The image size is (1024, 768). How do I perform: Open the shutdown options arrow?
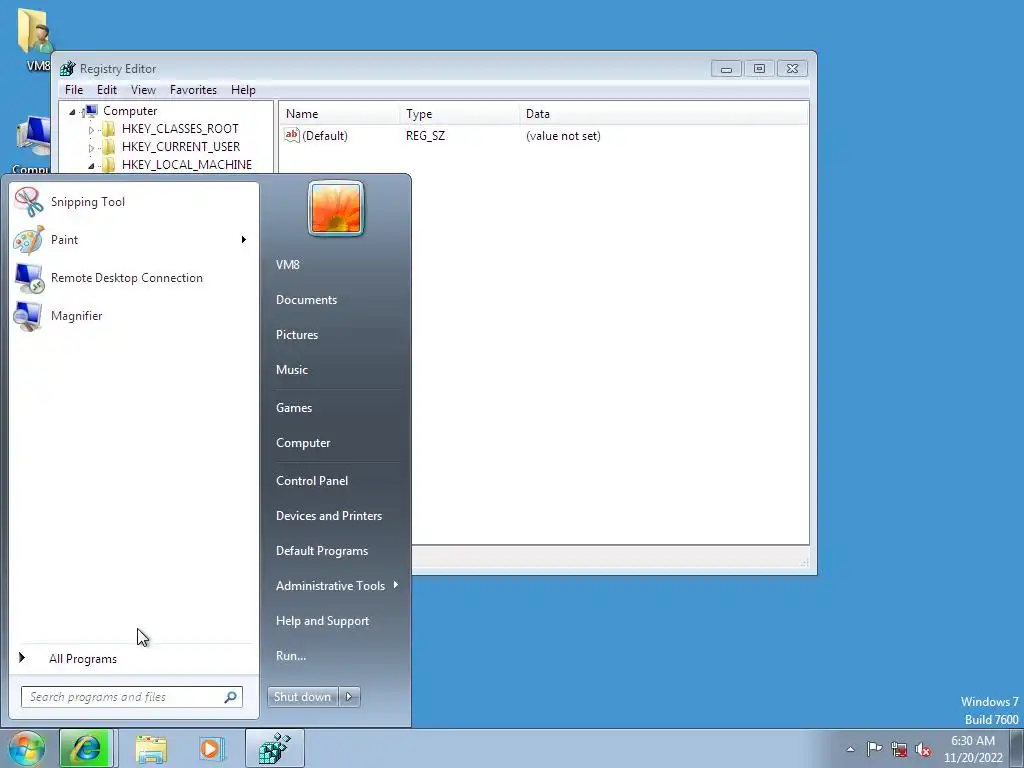point(349,697)
